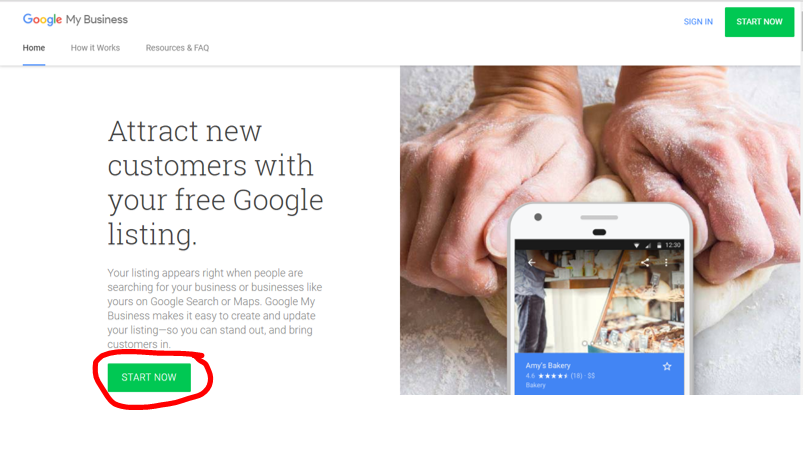The height and width of the screenshot is (451, 803).
Task: Switch to How it Works tab
Action: coord(95,48)
